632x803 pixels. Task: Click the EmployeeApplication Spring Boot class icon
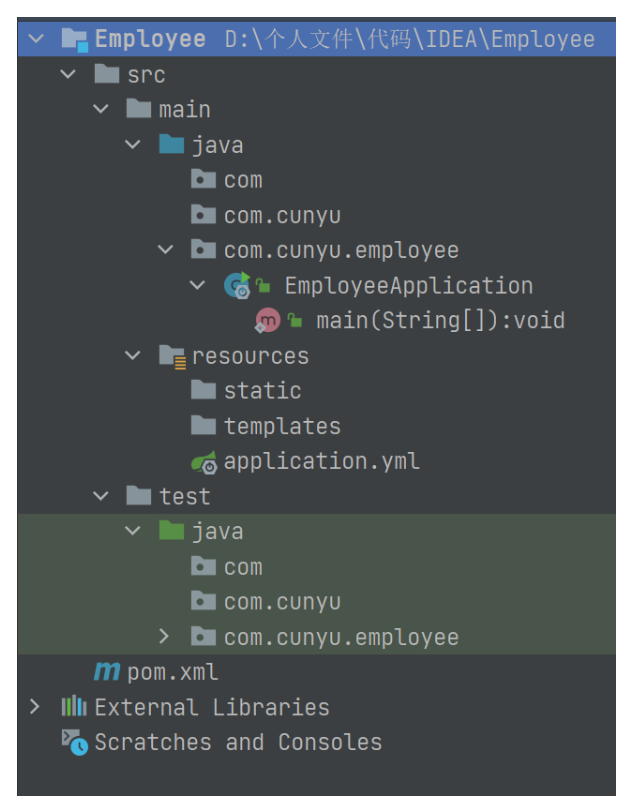tap(237, 286)
